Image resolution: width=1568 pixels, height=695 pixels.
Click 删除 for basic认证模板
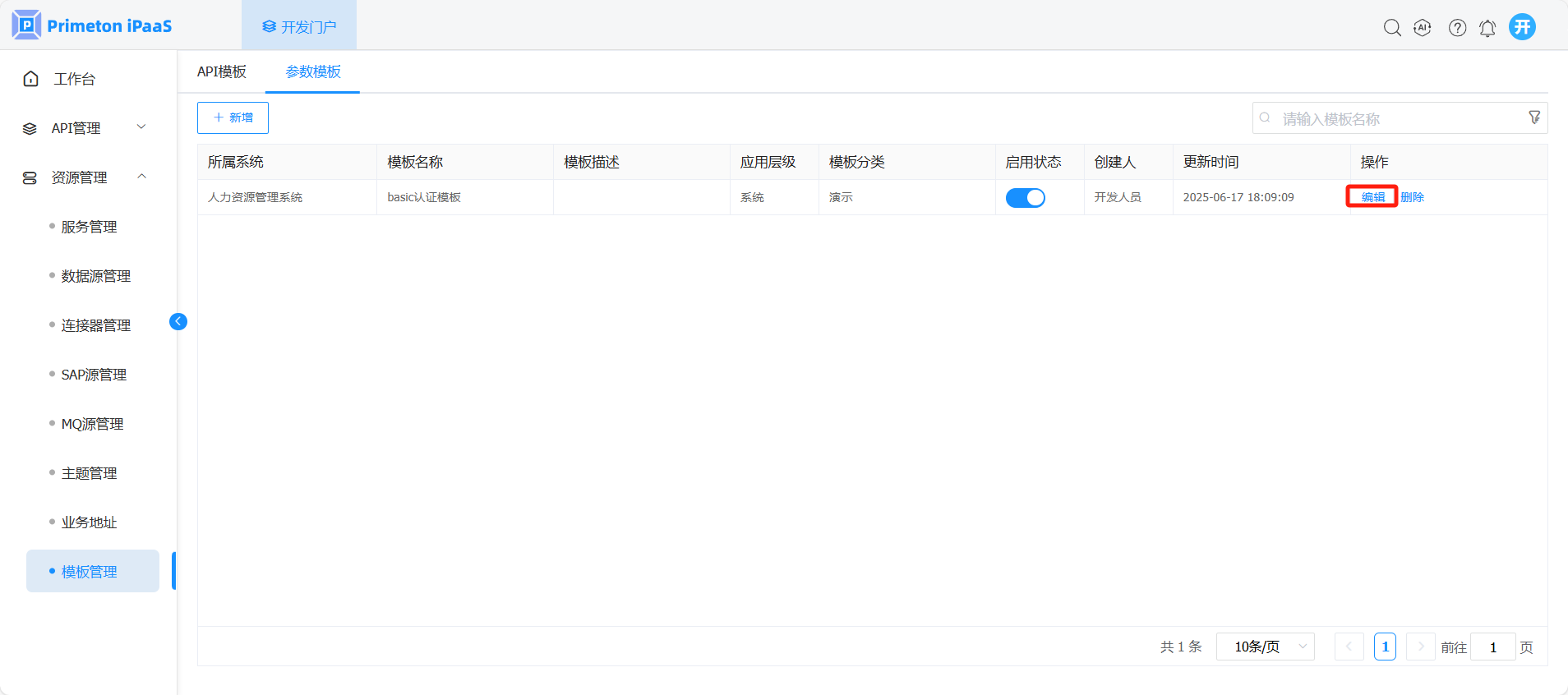[x=1412, y=197]
